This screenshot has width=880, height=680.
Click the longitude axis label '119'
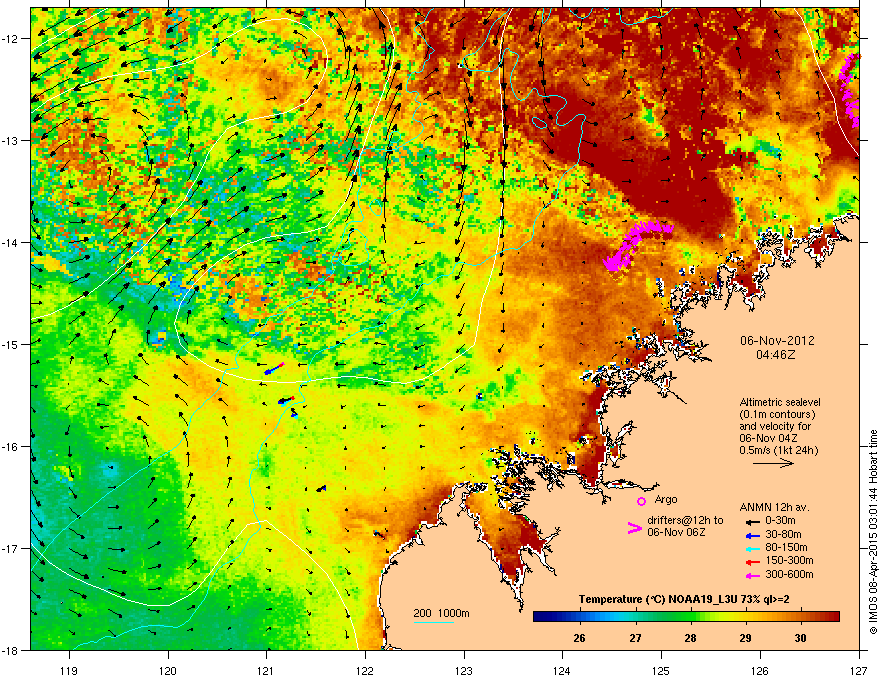tap(69, 670)
